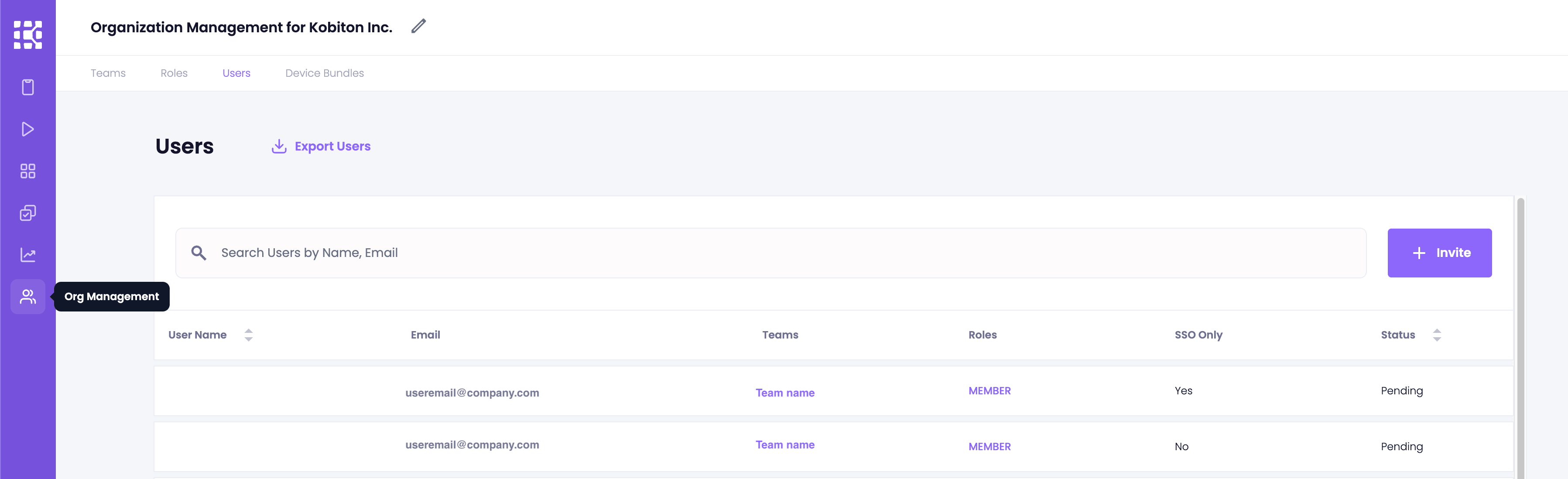
Task: Open the four-squares grid sidebar icon
Action: (x=28, y=171)
